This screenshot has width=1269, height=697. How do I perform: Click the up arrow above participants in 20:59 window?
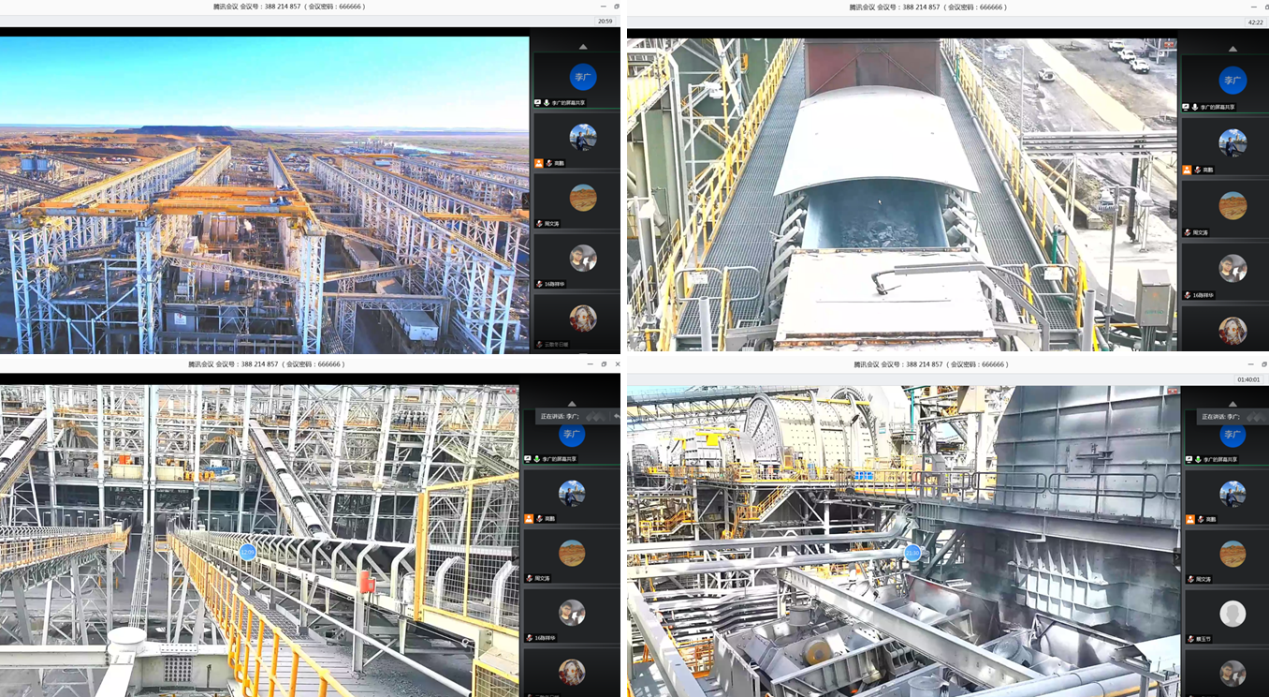click(x=582, y=47)
